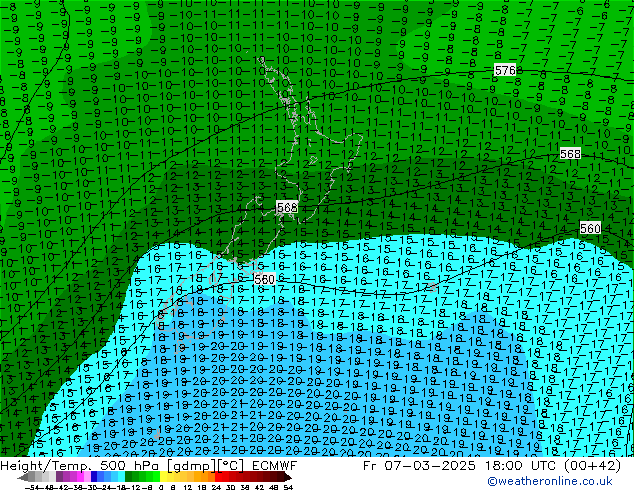Image resolution: width=634 pixels, height=490 pixels.
Task: Click the date 'Fr 07-03-2025'
Action: (419, 465)
